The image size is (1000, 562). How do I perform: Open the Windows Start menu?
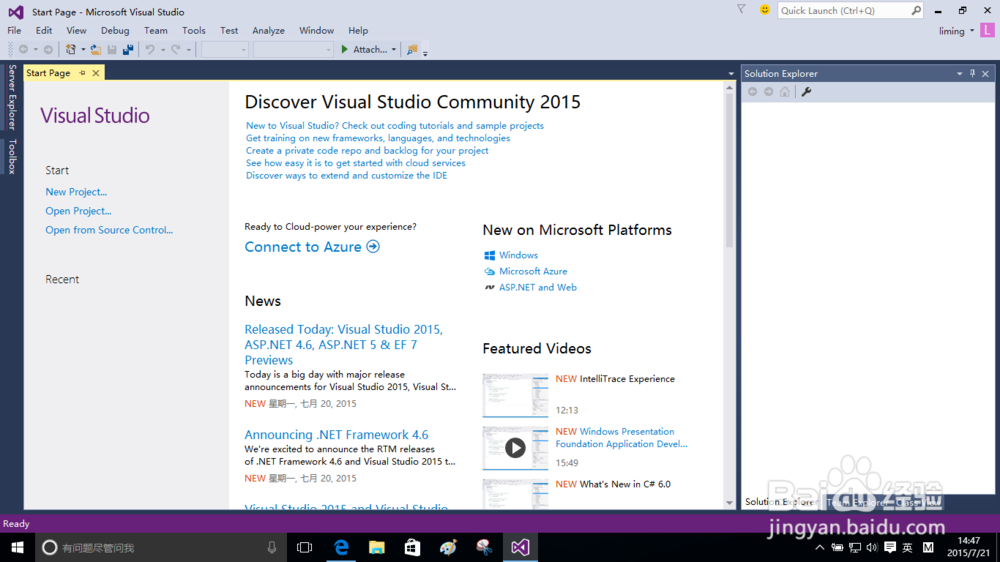pyautogui.click(x=17, y=547)
